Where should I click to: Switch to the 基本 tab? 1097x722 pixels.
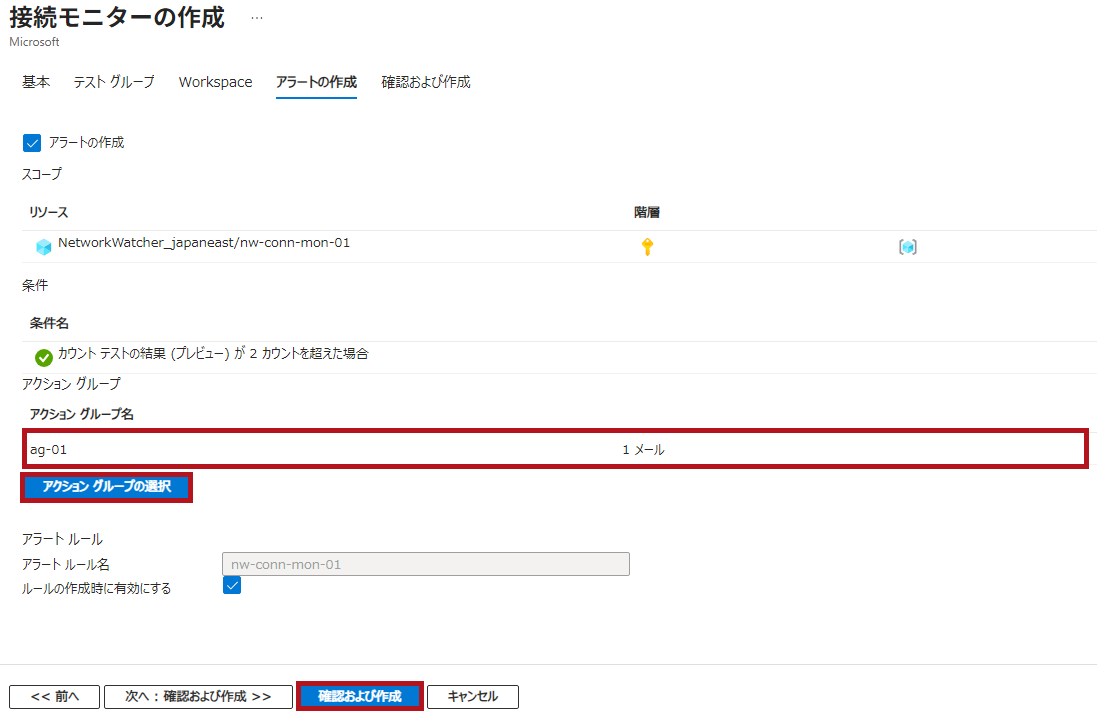36,82
